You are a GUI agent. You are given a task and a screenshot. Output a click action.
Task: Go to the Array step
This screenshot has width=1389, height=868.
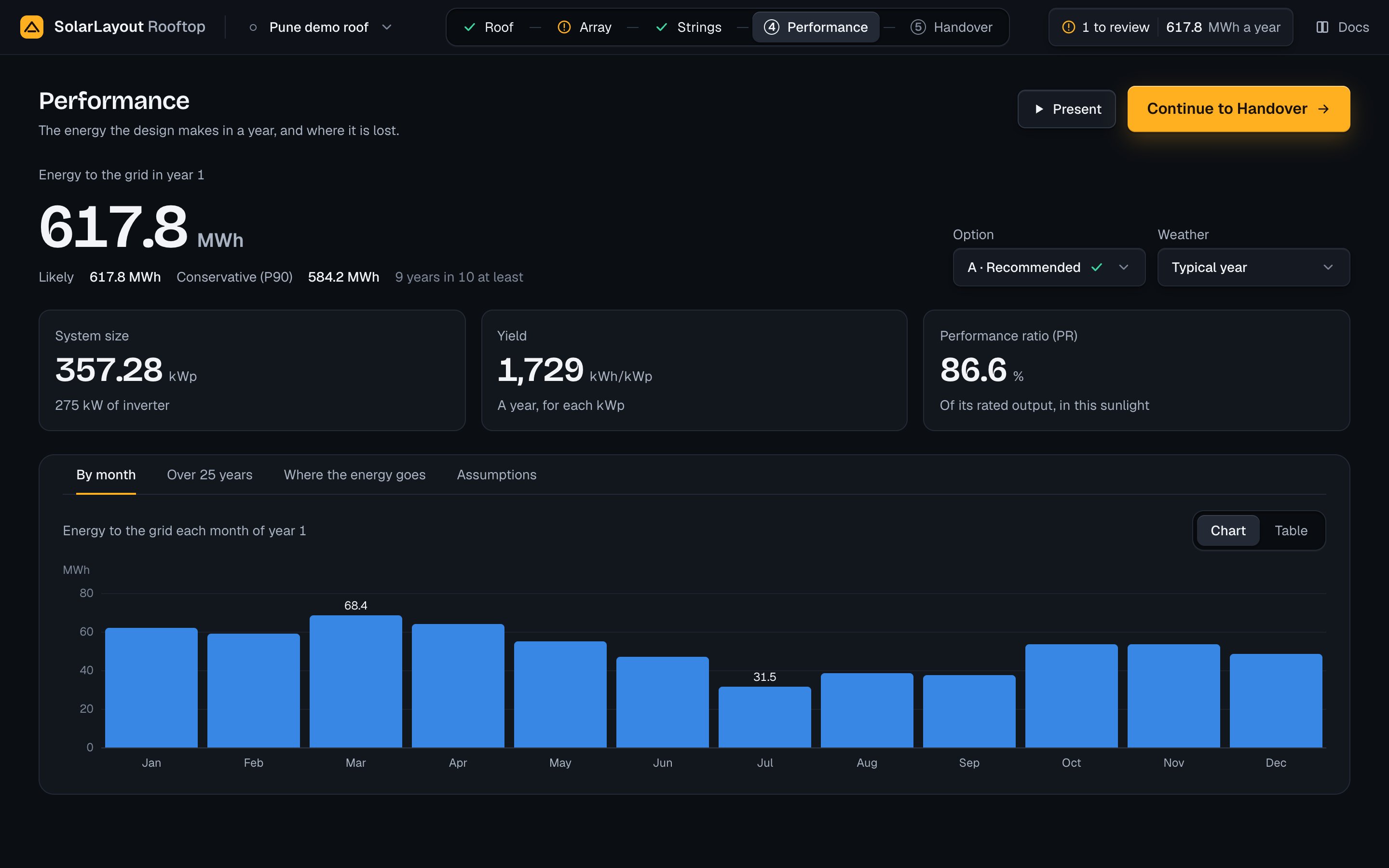click(x=585, y=27)
